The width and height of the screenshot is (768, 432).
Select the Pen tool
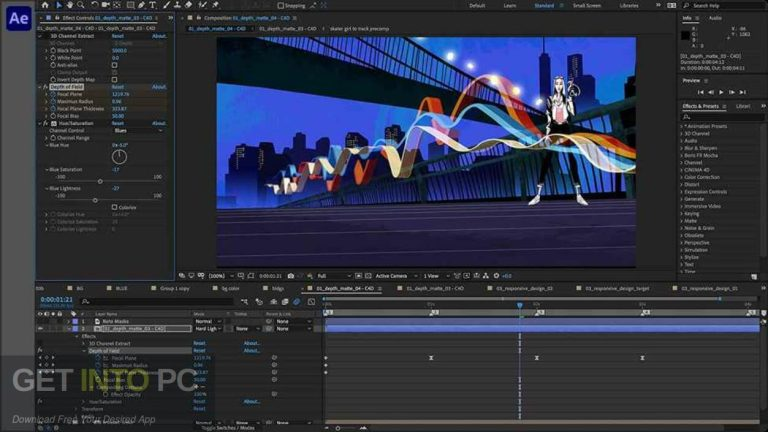[x=142, y=5]
